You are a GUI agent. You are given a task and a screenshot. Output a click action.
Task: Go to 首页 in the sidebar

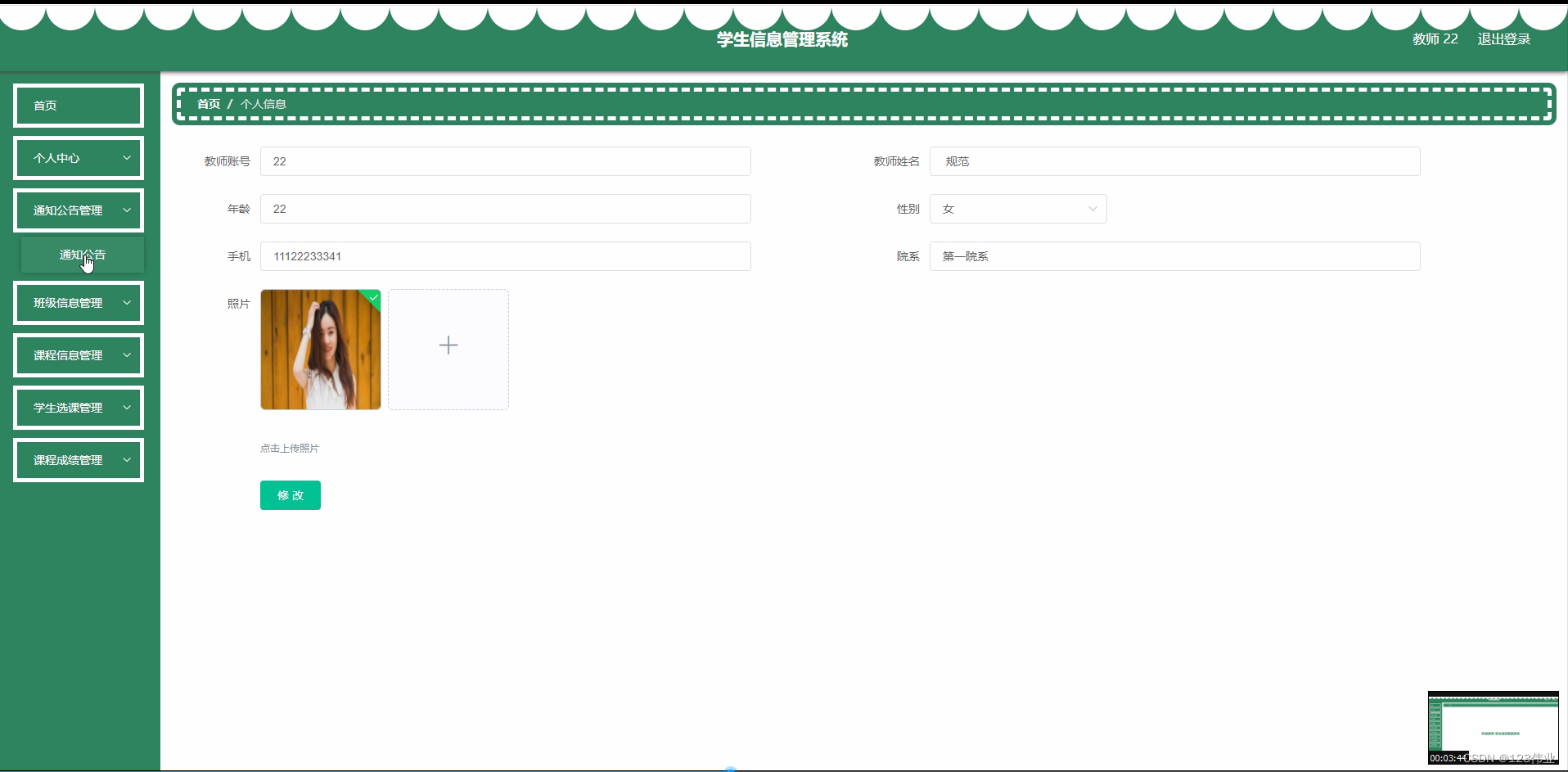click(78, 105)
